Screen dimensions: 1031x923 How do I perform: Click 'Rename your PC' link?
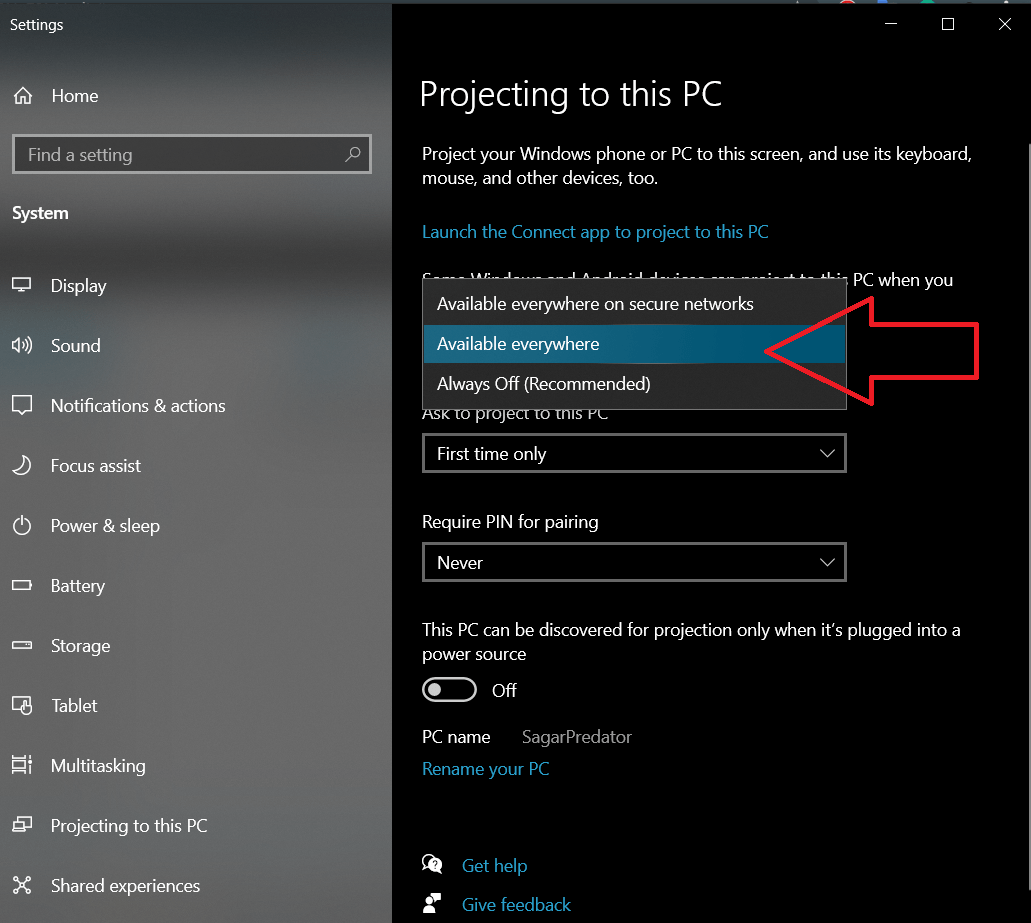click(485, 769)
